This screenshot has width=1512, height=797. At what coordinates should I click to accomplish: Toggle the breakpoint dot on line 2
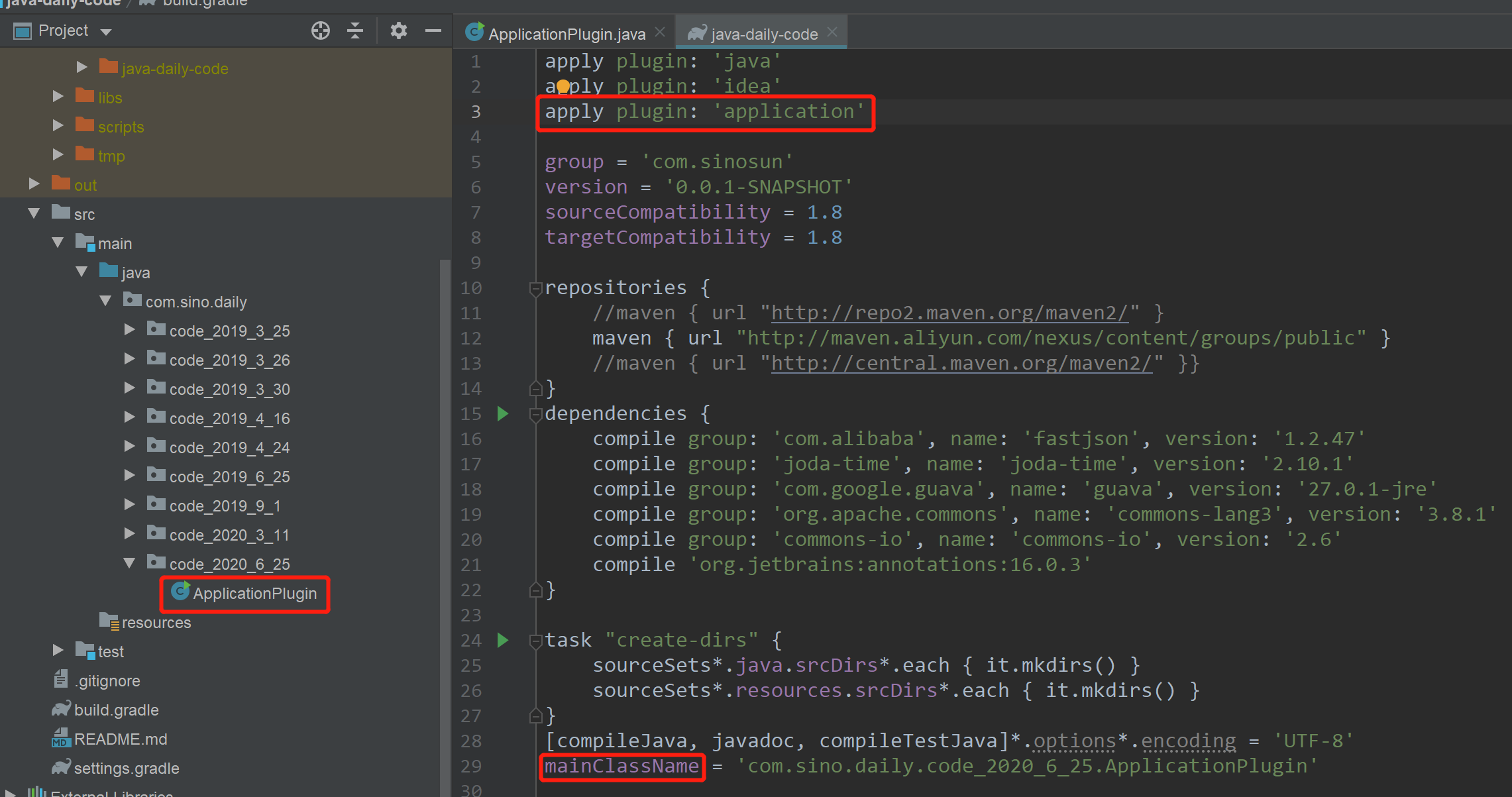click(x=563, y=86)
